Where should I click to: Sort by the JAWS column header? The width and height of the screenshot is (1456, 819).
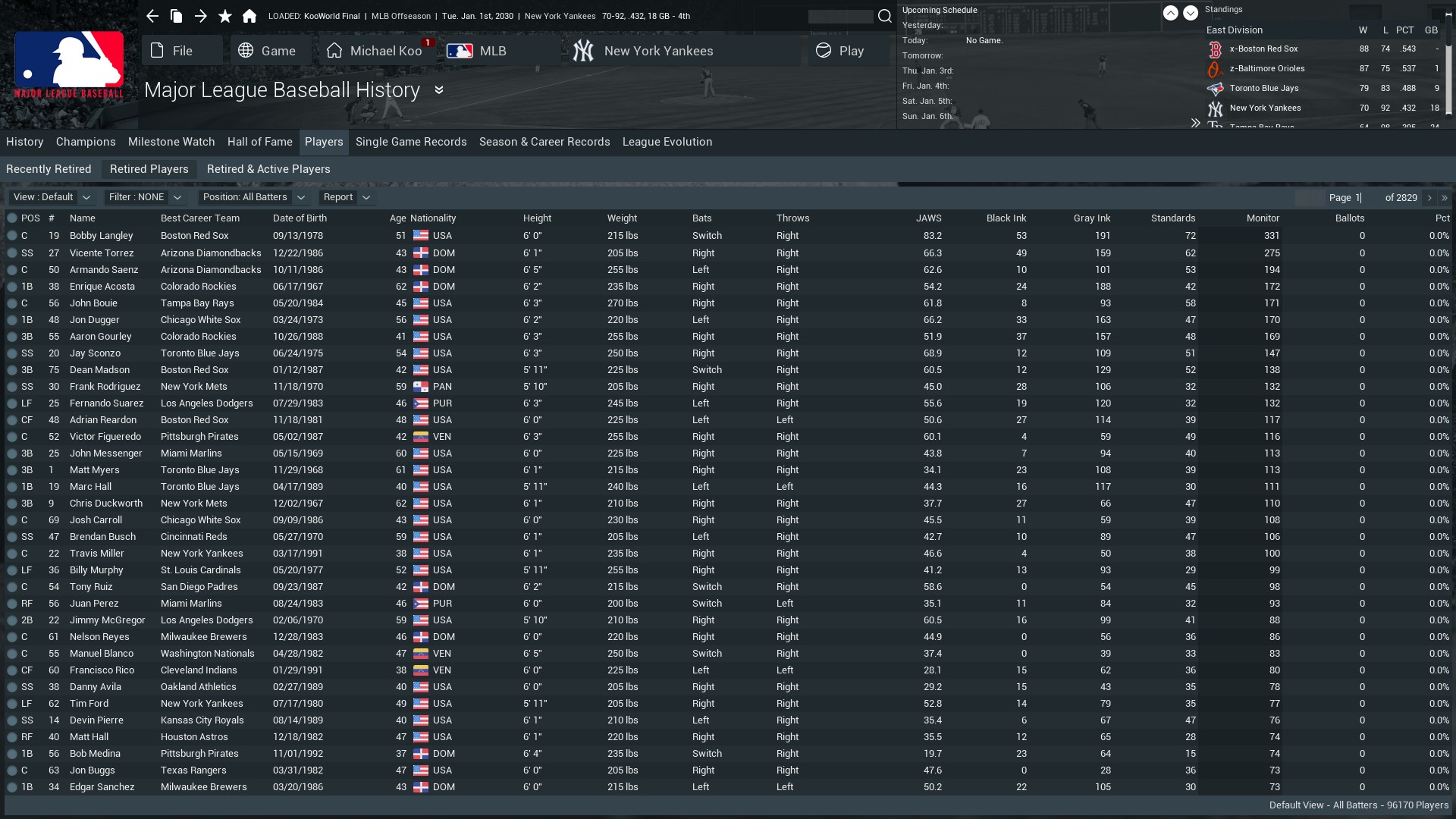pos(928,218)
